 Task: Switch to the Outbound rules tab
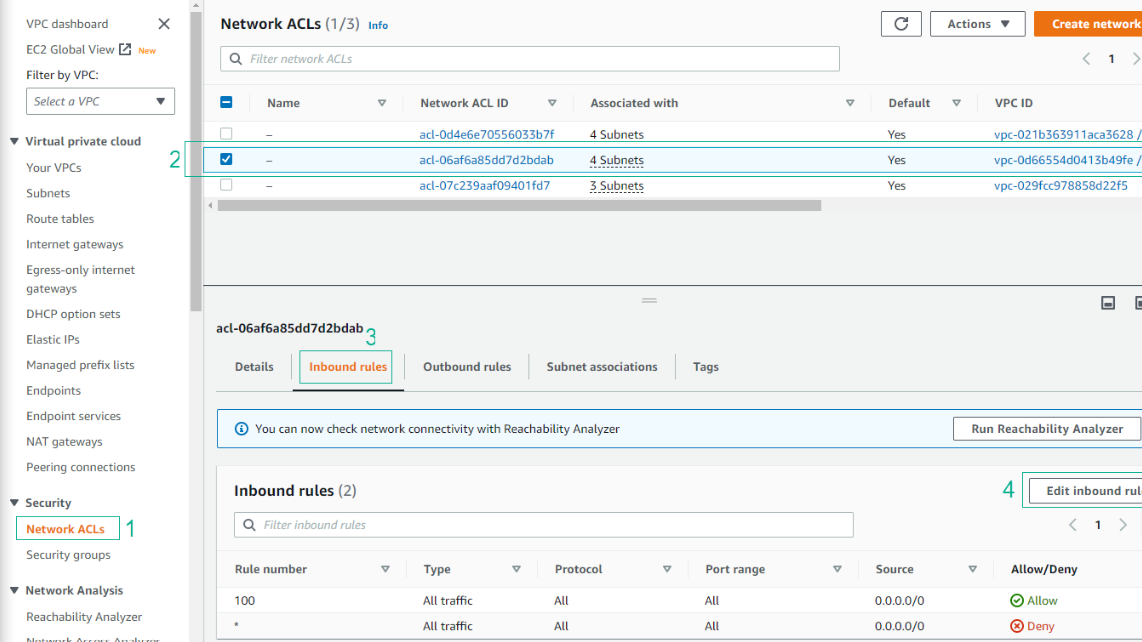pyautogui.click(x=467, y=367)
